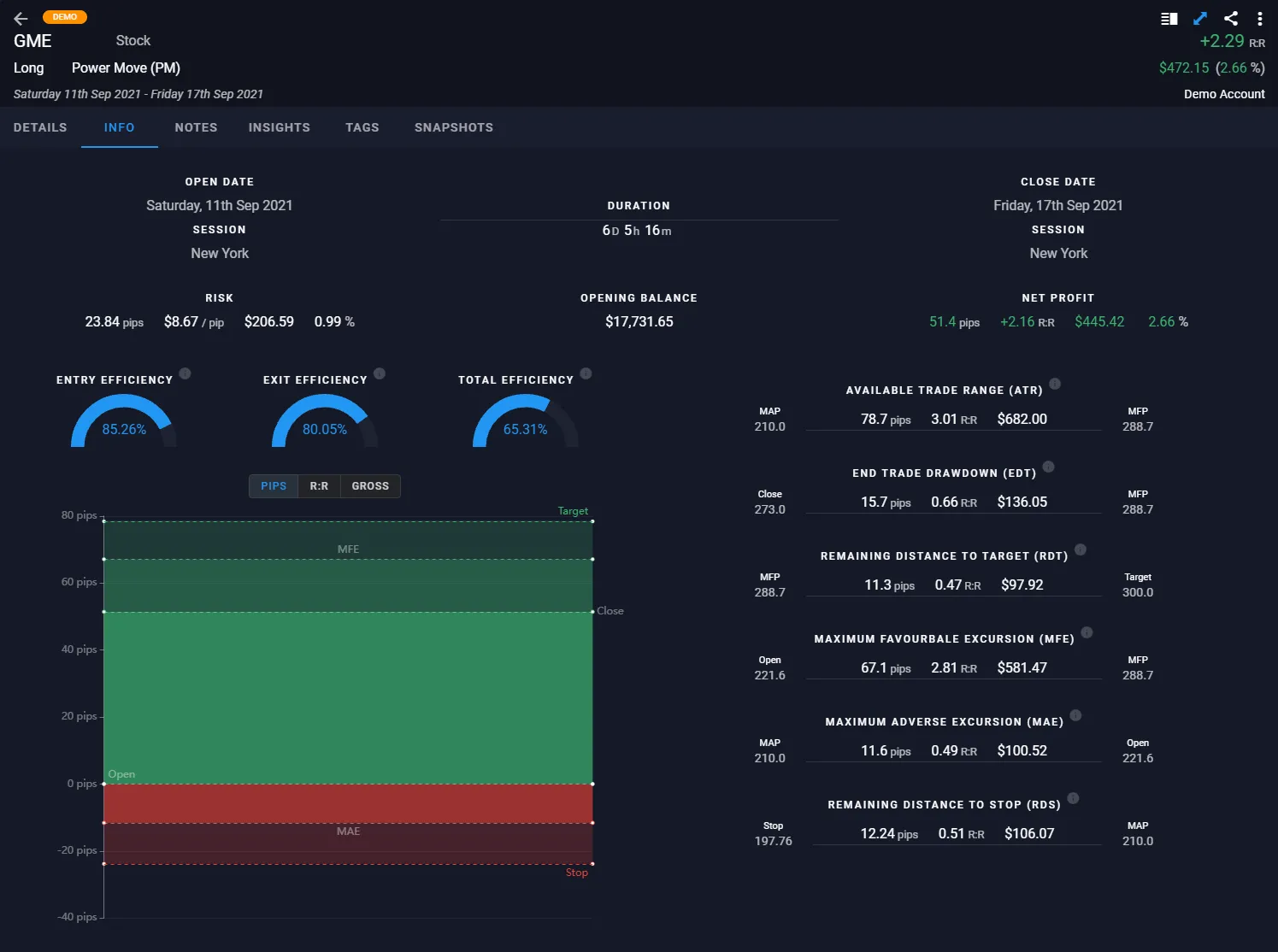The image size is (1278, 952).
Task: Go to the SNAPSHOTS tab
Action: [x=454, y=127]
